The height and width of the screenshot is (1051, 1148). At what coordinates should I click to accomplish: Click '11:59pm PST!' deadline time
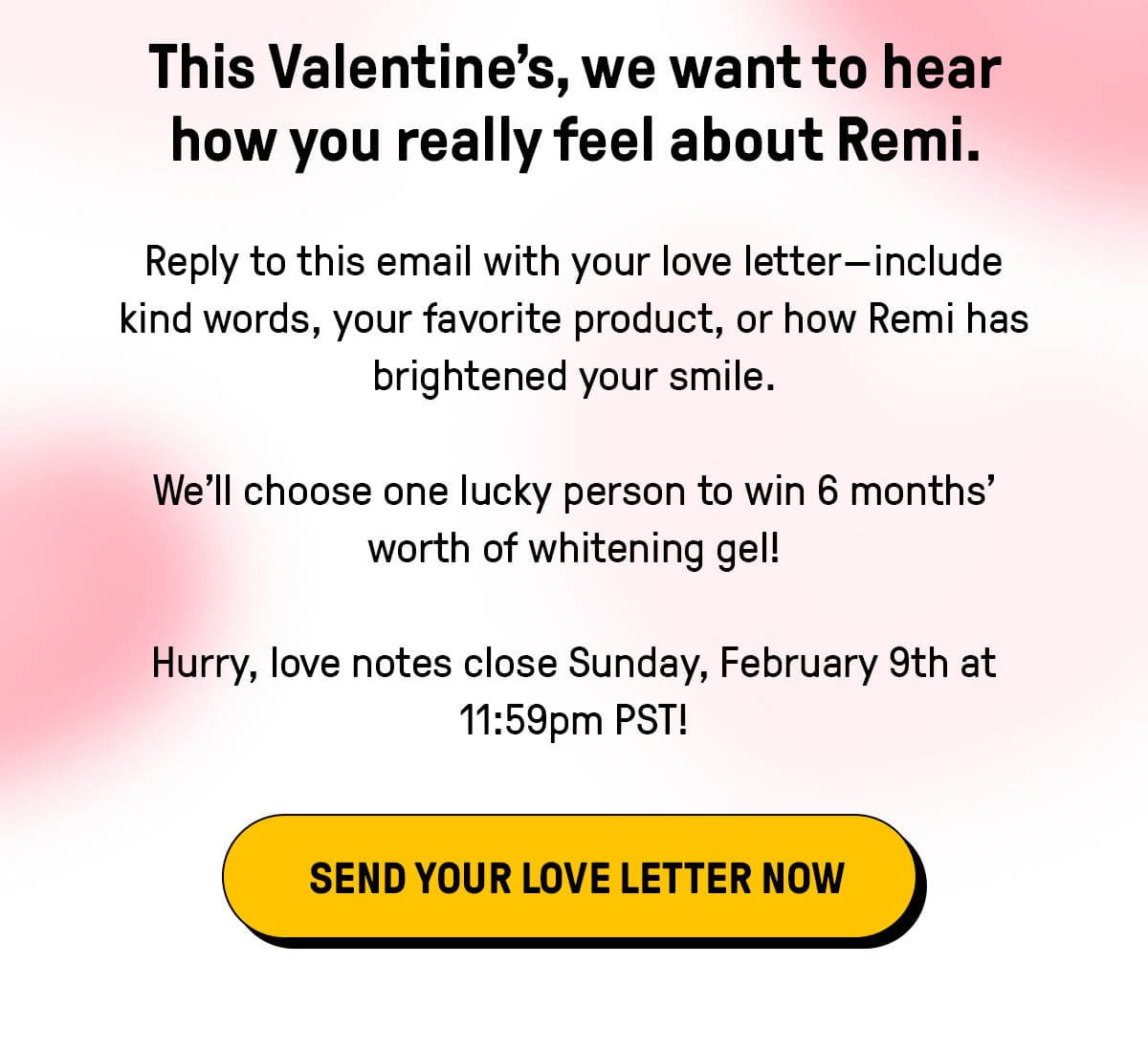click(573, 720)
